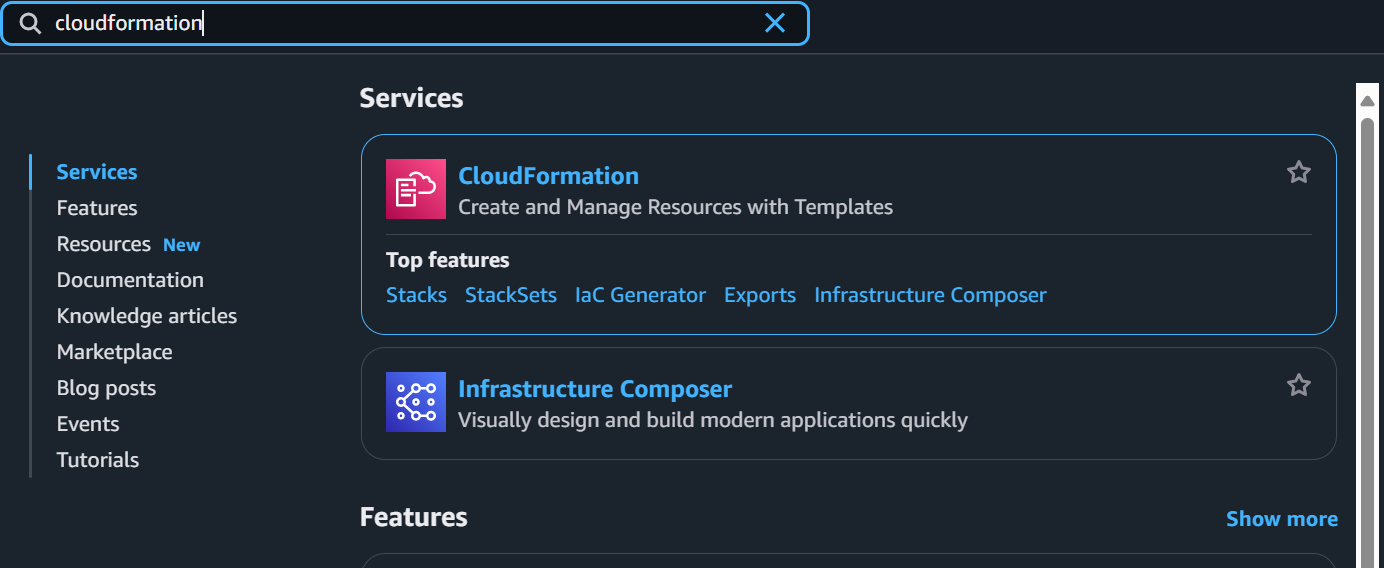The image size is (1384, 568).
Task: Select the Resources category in sidebar
Action: (x=104, y=244)
